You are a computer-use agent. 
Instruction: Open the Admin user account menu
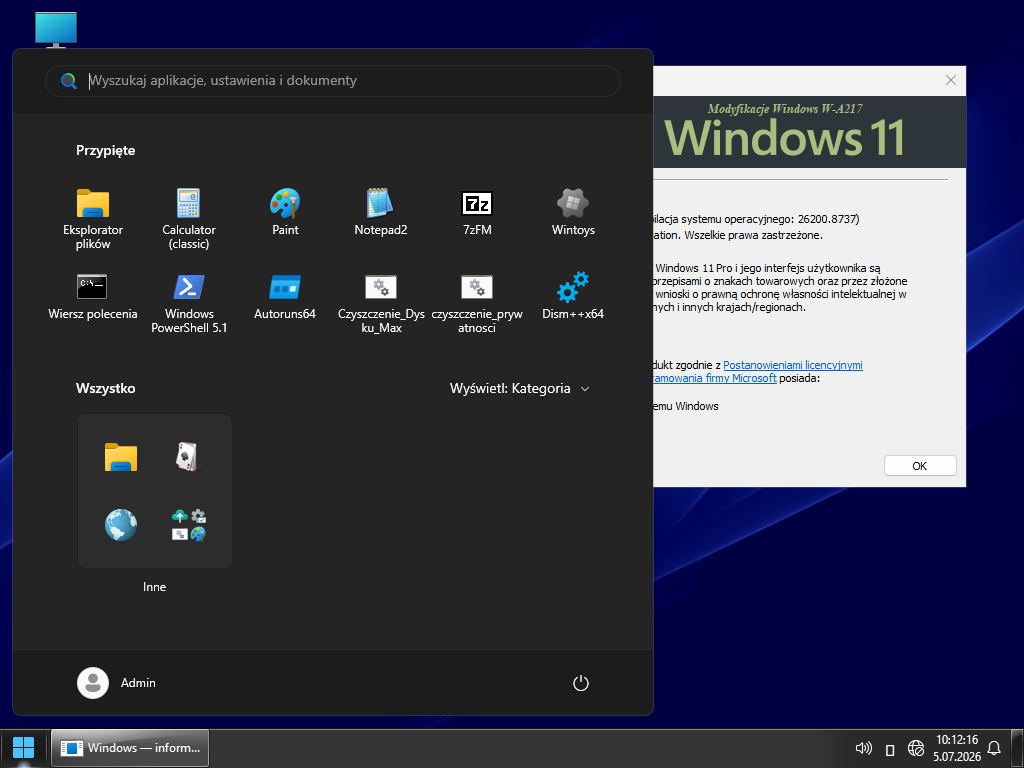coord(116,683)
